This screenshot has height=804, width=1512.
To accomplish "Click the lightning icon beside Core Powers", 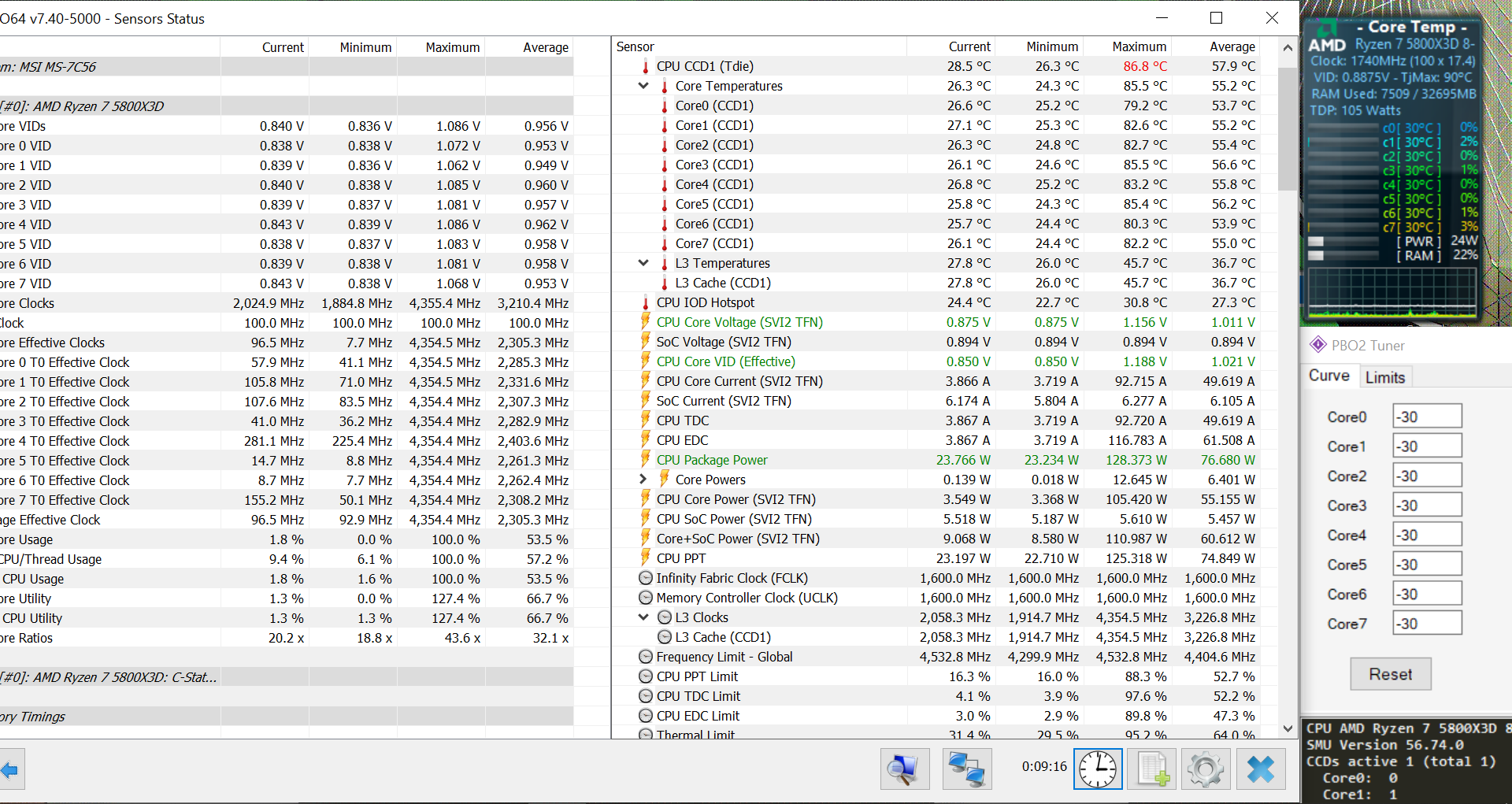I will click(665, 480).
